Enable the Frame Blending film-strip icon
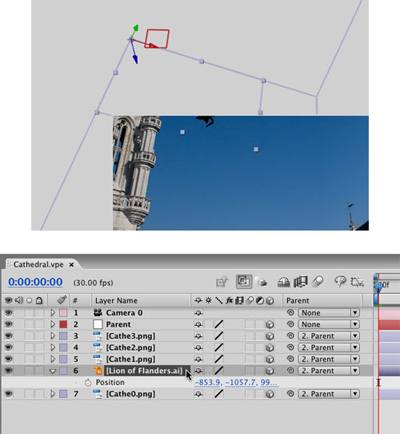Screen dimensions: 400x434 point(300,282)
